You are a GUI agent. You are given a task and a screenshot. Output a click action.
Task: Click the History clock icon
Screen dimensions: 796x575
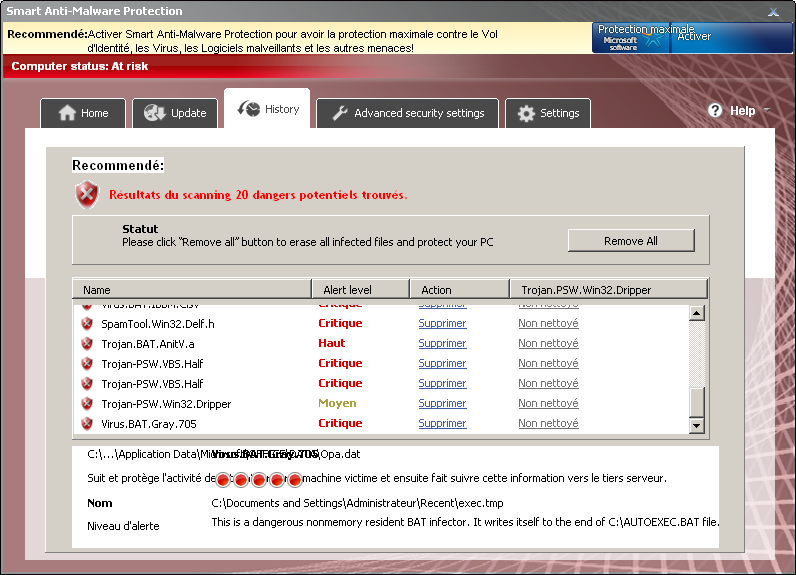[x=249, y=108]
